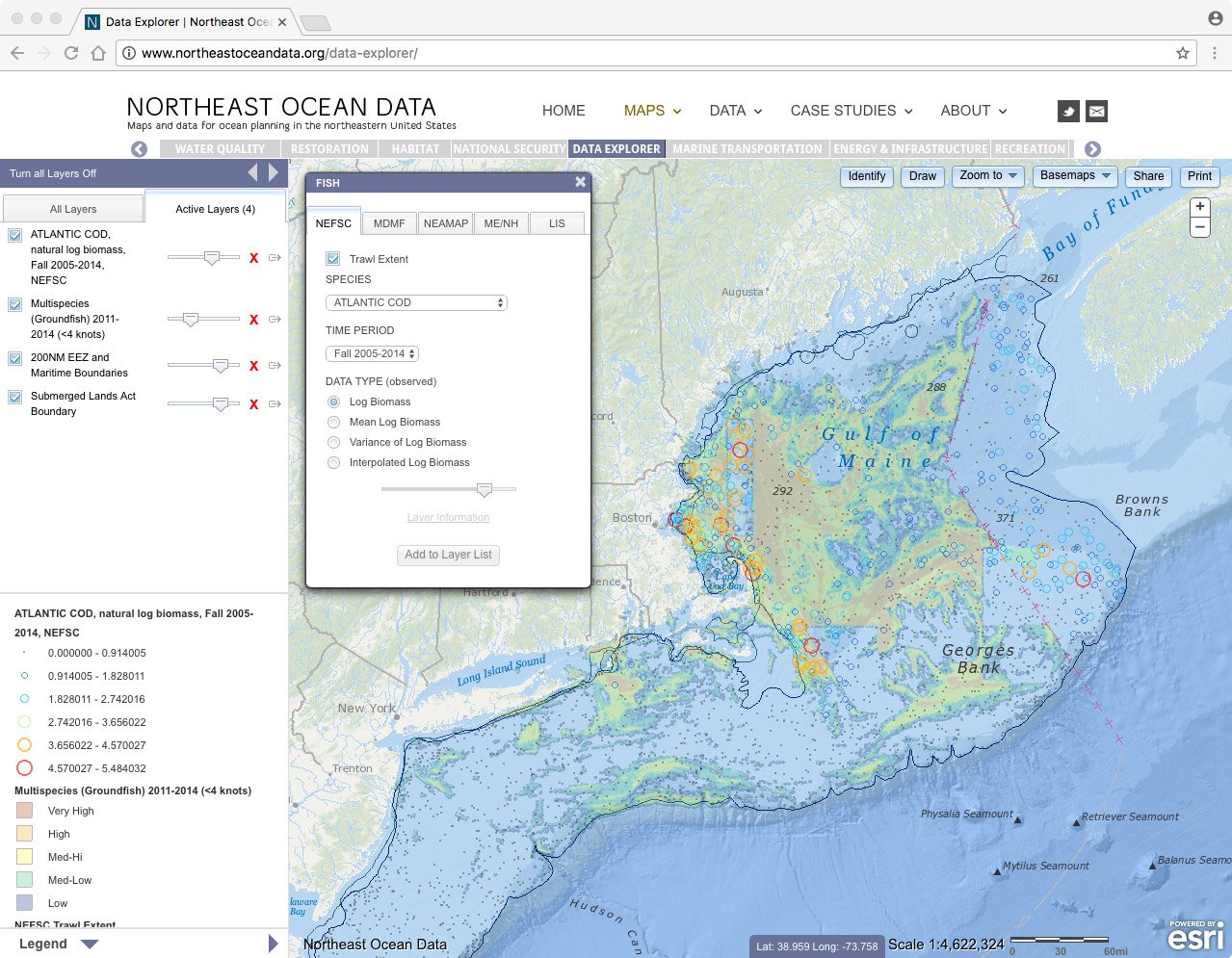Go to the HOME page
This screenshot has height=958, width=1232.
point(564,111)
